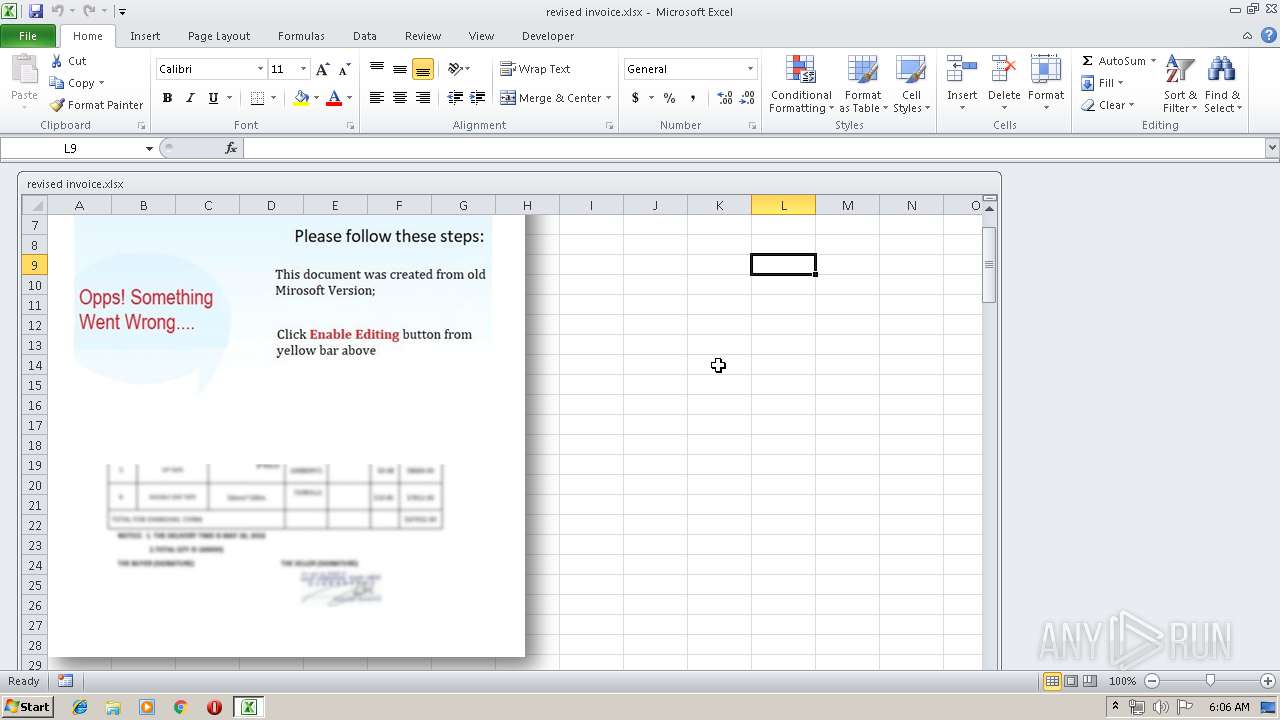Click the macro record icon in status bar

click(65, 681)
